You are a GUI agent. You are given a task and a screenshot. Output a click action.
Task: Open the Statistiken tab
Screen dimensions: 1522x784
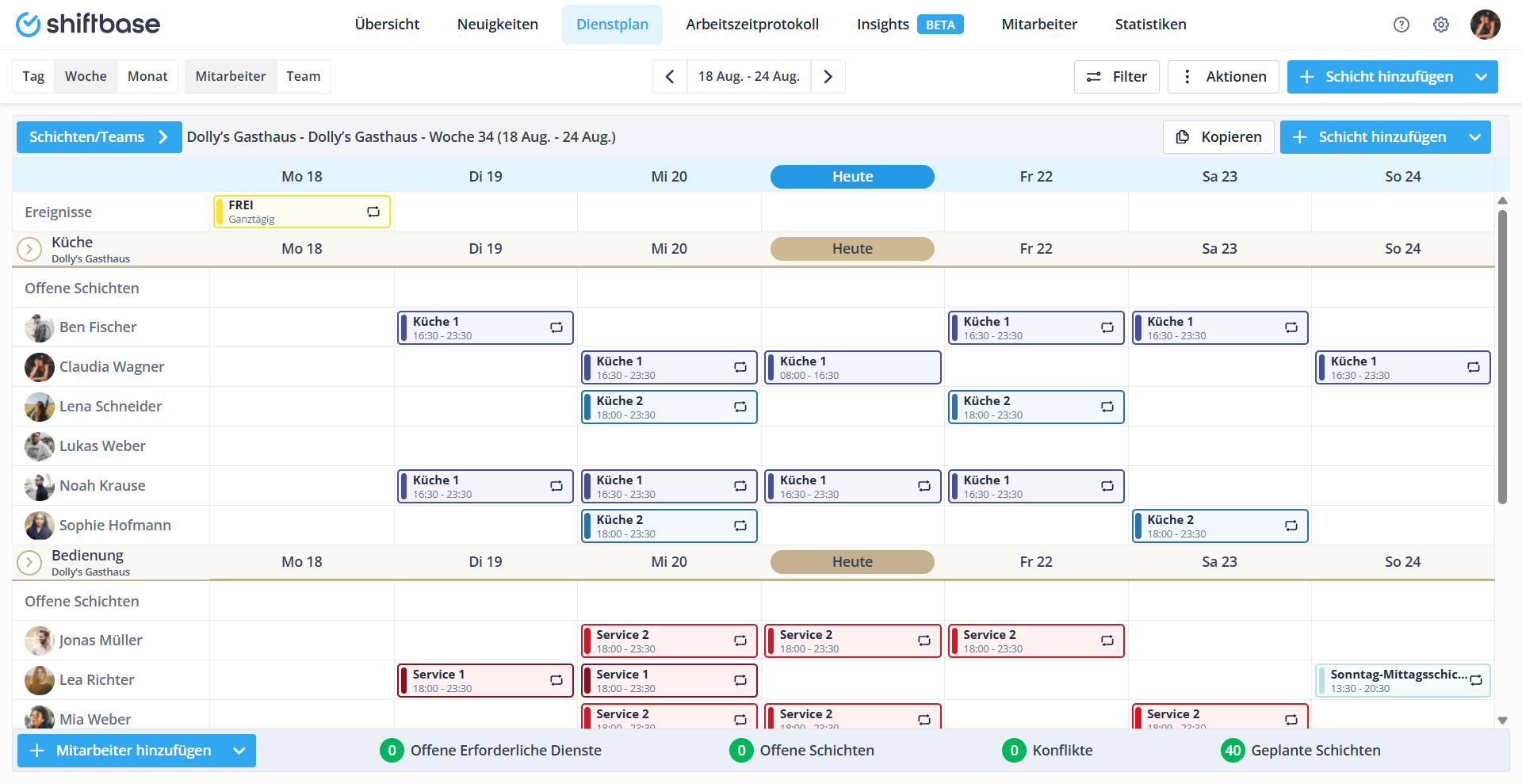pos(1150,25)
